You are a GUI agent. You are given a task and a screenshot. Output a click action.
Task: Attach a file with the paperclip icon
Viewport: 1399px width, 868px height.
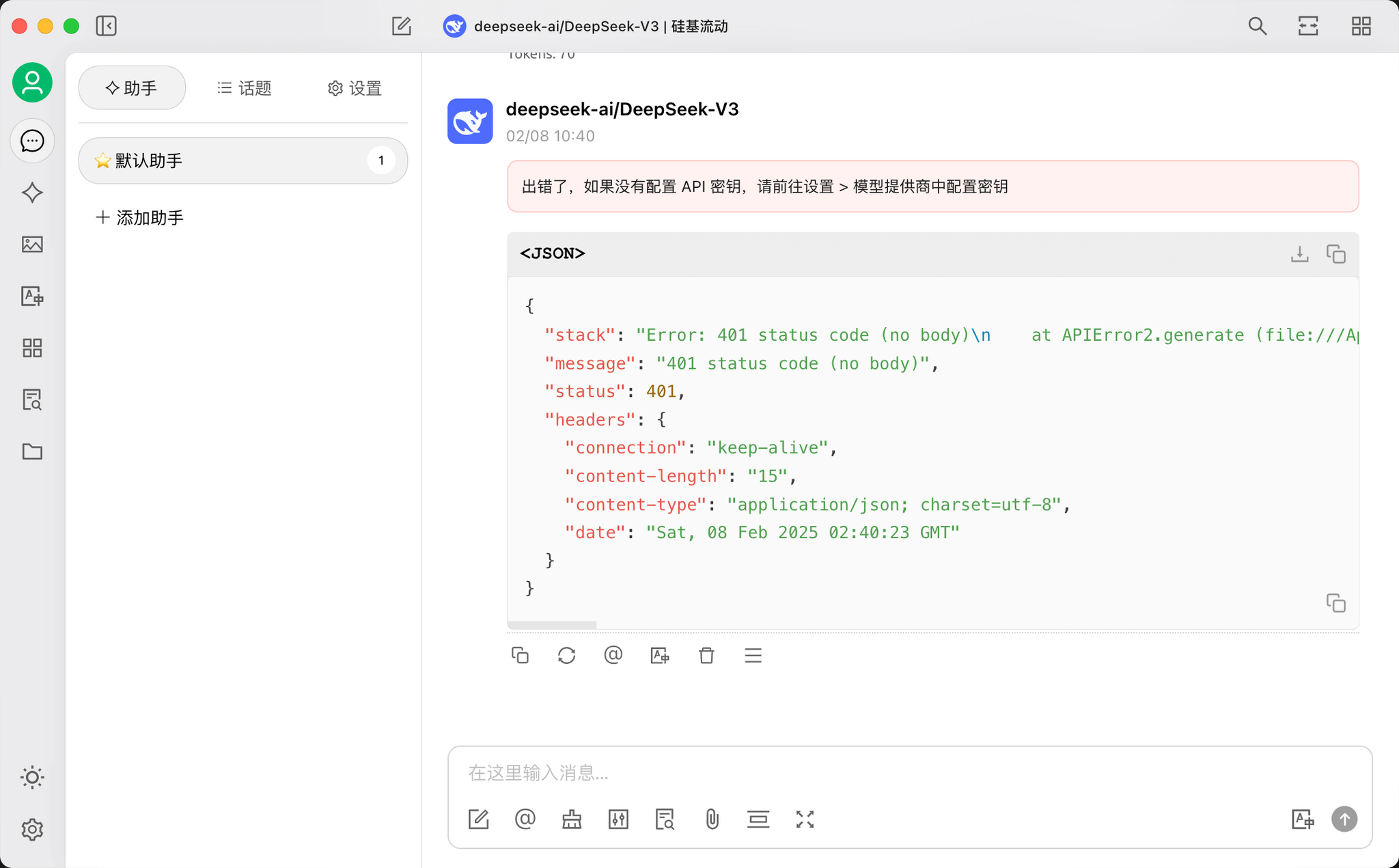(x=712, y=819)
